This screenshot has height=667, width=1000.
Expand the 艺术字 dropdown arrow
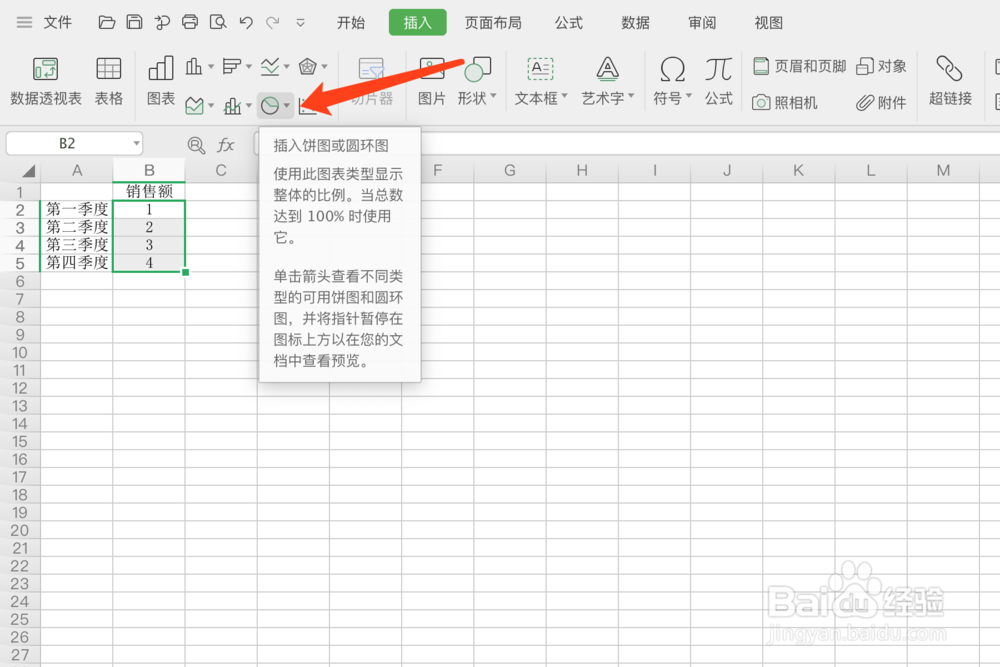coord(631,96)
